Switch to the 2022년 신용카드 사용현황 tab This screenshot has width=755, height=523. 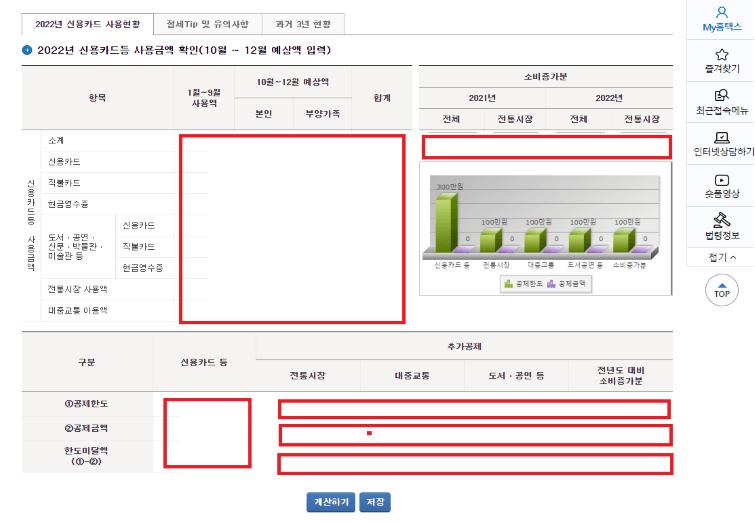click(x=88, y=24)
